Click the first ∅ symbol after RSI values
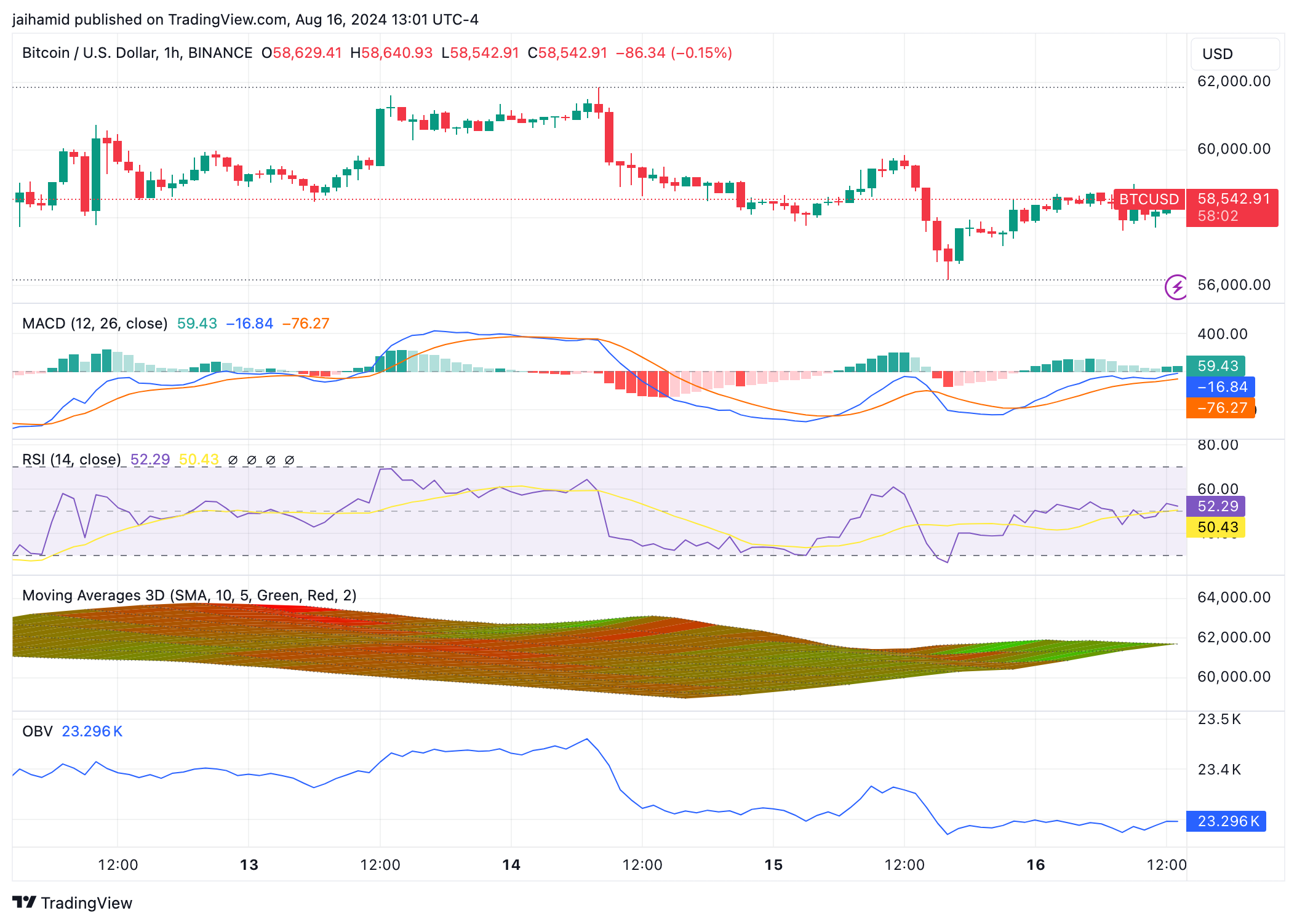This screenshot has height=924, width=1297. (233, 460)
